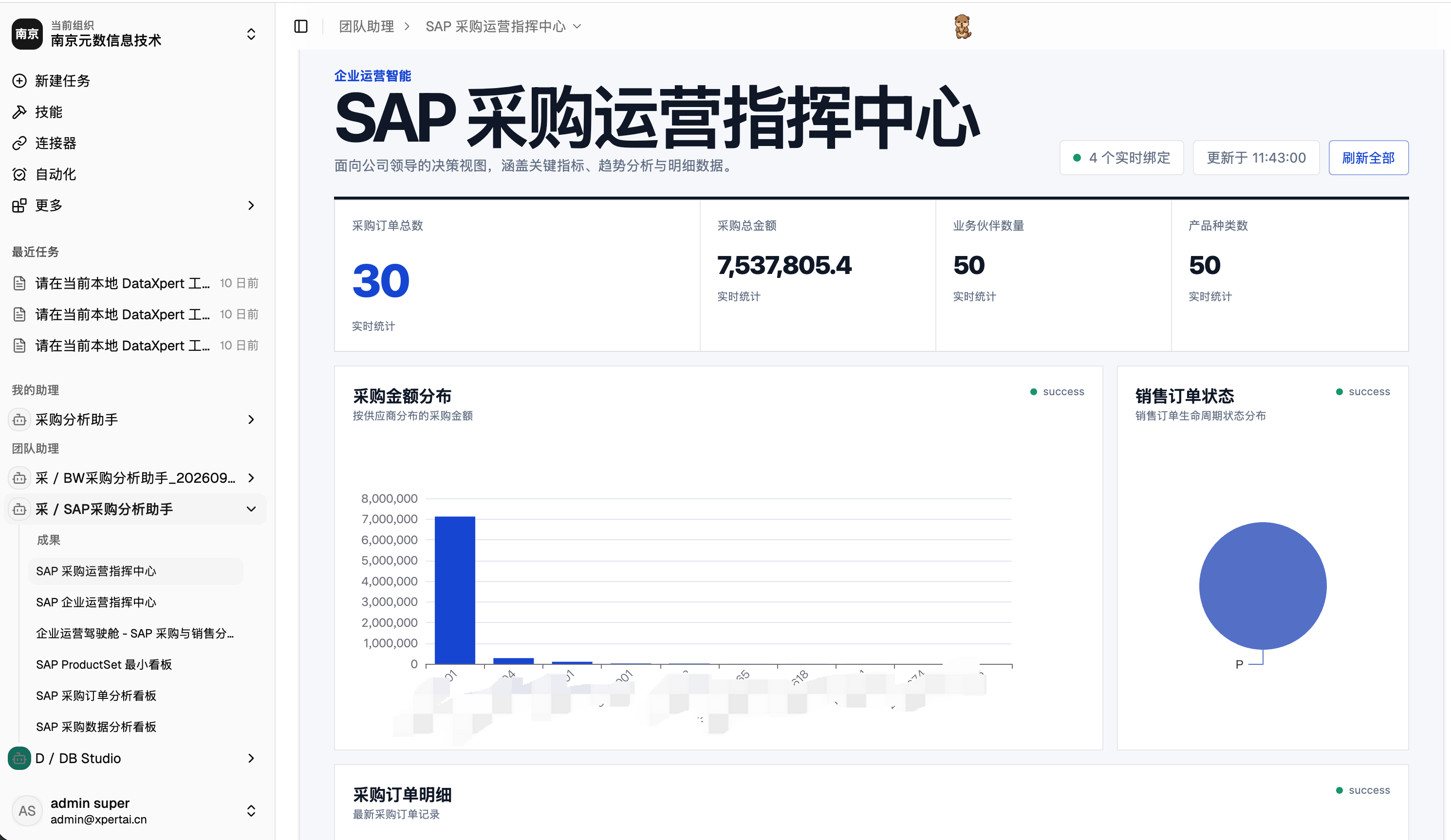Open 自动化 clock icon

coord(19,174)
